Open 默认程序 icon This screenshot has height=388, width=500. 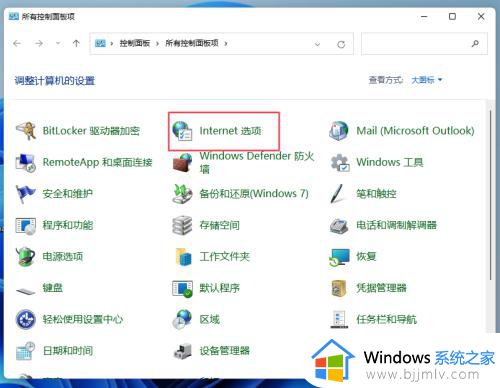(x=182, y=288)
